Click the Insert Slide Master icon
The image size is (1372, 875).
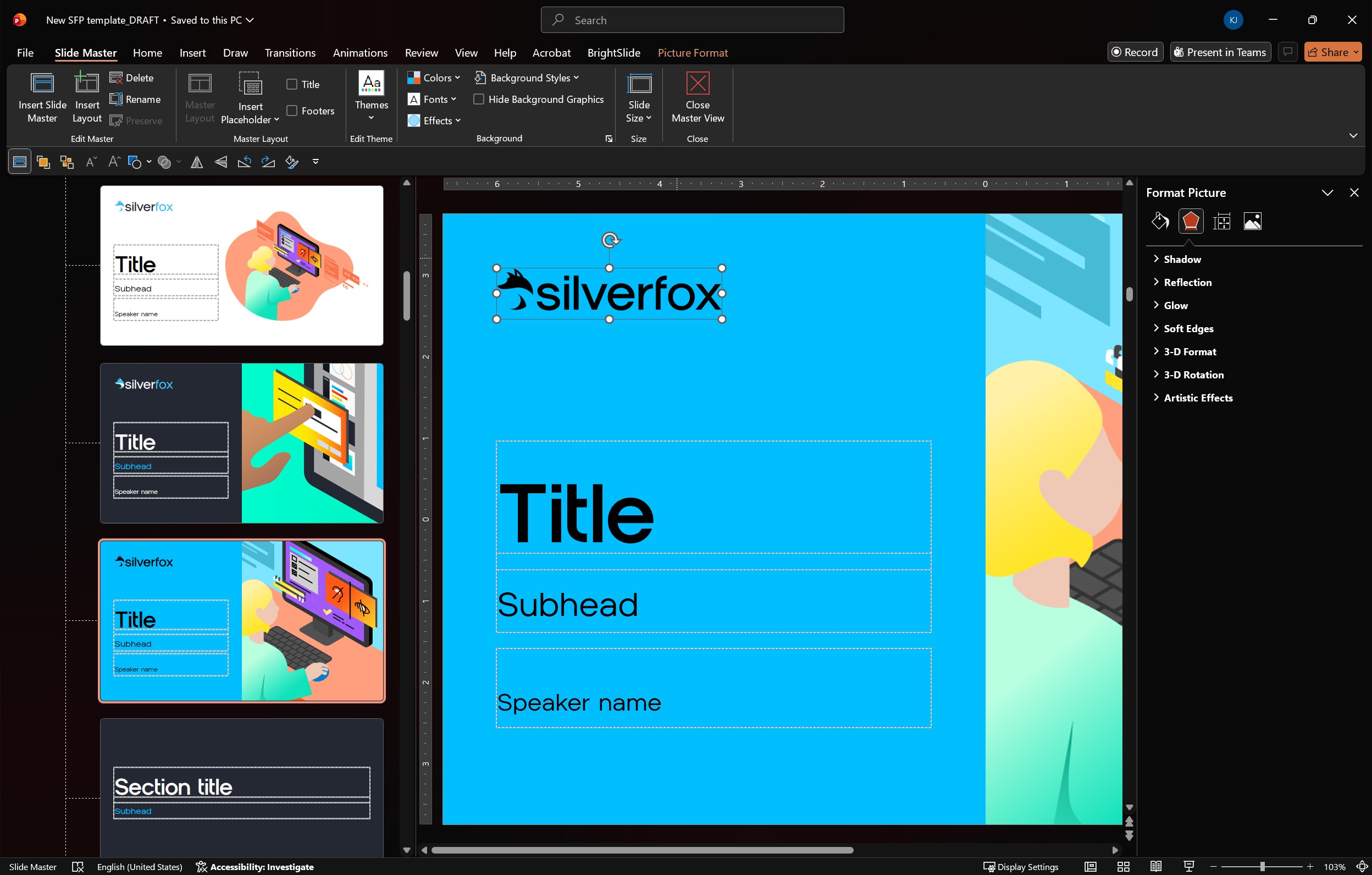click(42, 97)
